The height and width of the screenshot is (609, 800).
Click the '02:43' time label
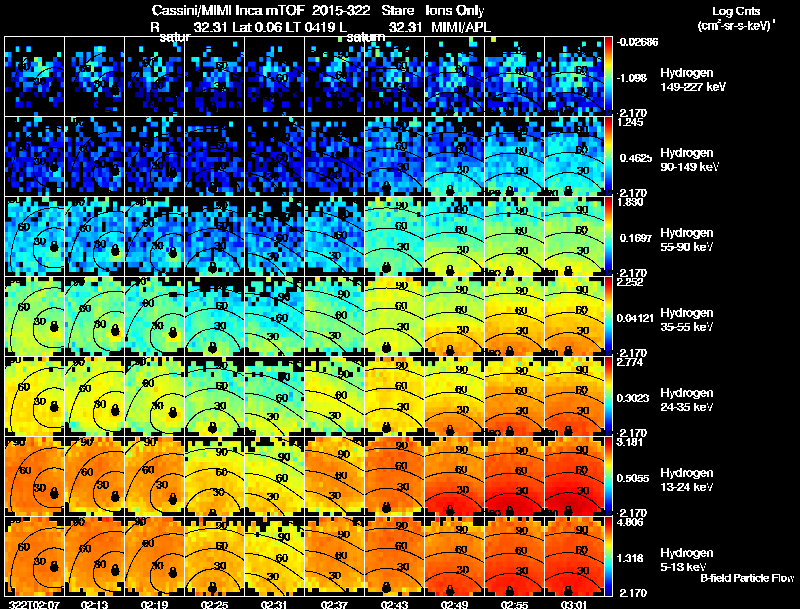pyautogui.click(x=394, y=604)
